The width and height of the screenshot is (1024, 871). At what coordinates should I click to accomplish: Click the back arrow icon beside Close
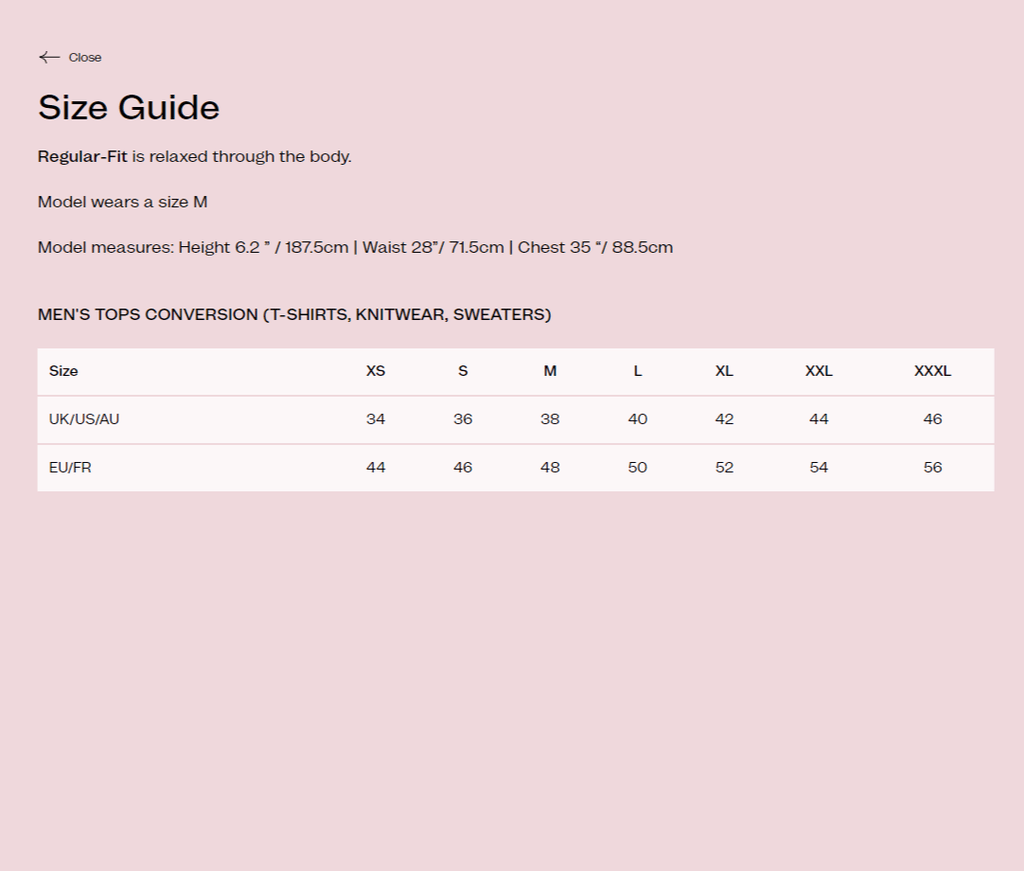[49, 57]
